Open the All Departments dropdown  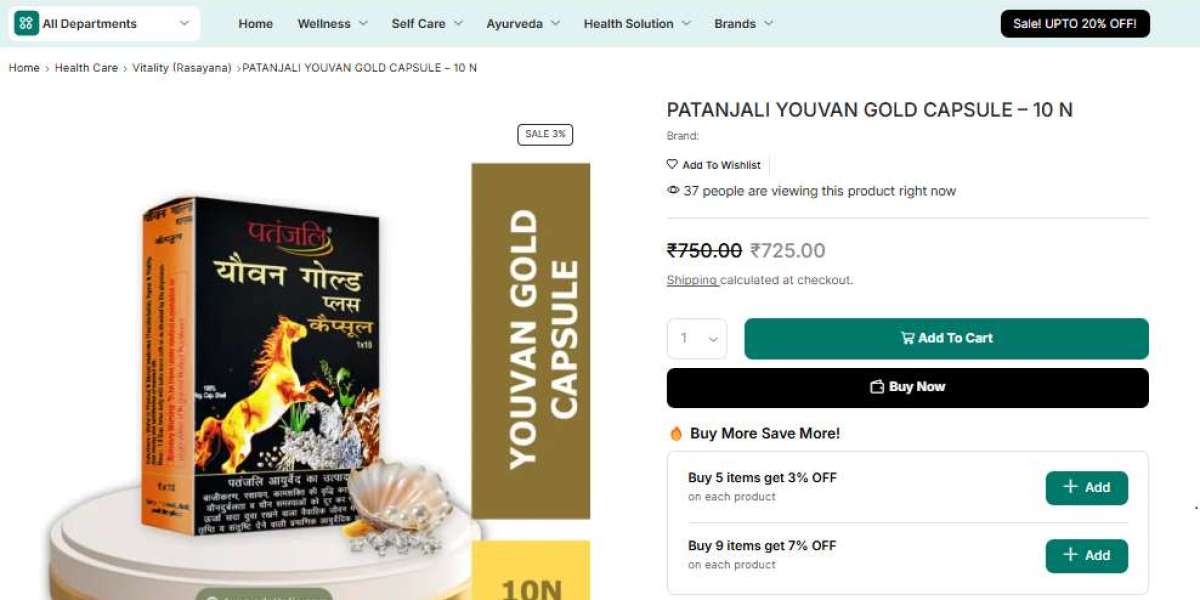[x=104, y=23]
